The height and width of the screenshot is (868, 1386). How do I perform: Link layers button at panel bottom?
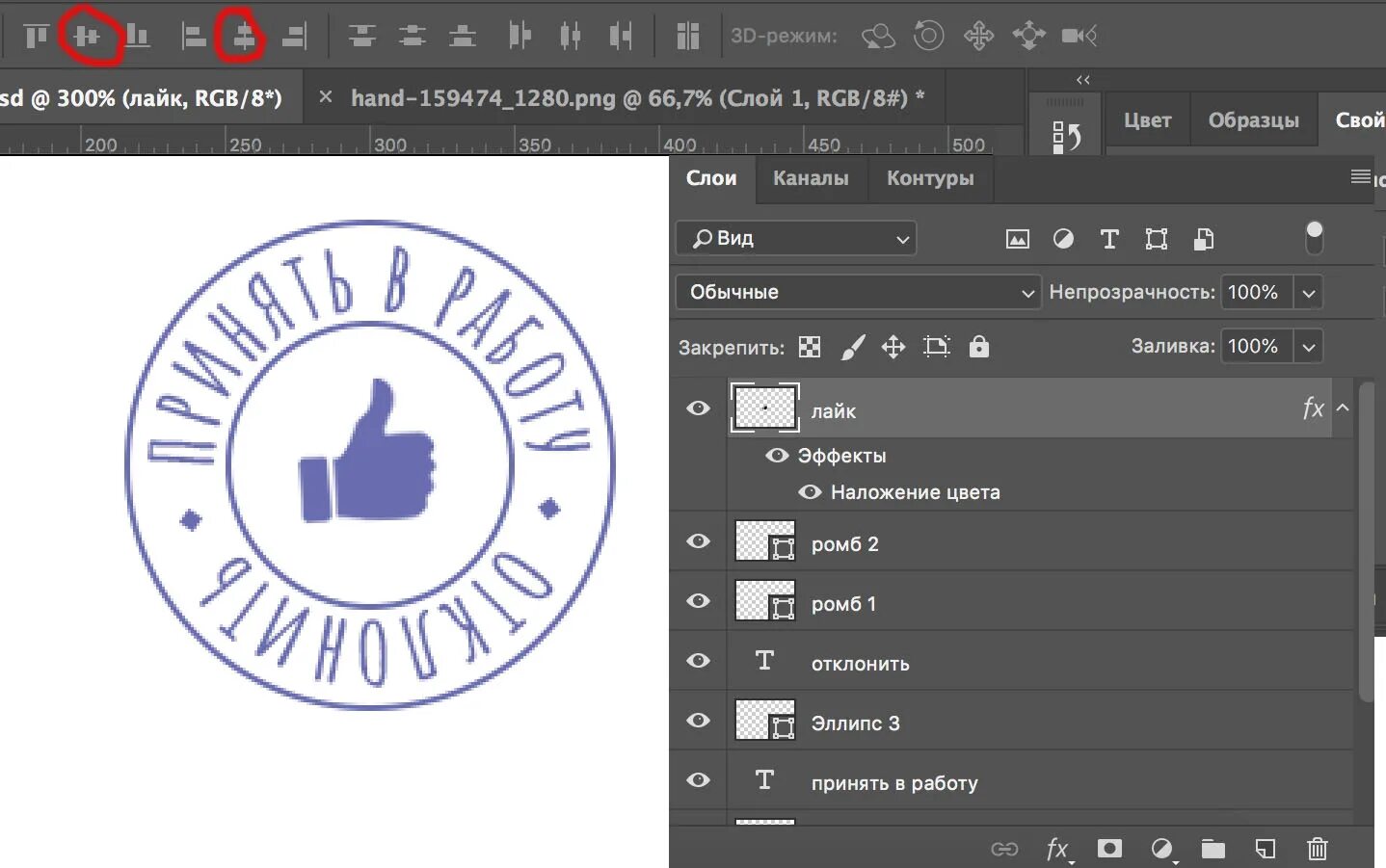click(1004, 849)
